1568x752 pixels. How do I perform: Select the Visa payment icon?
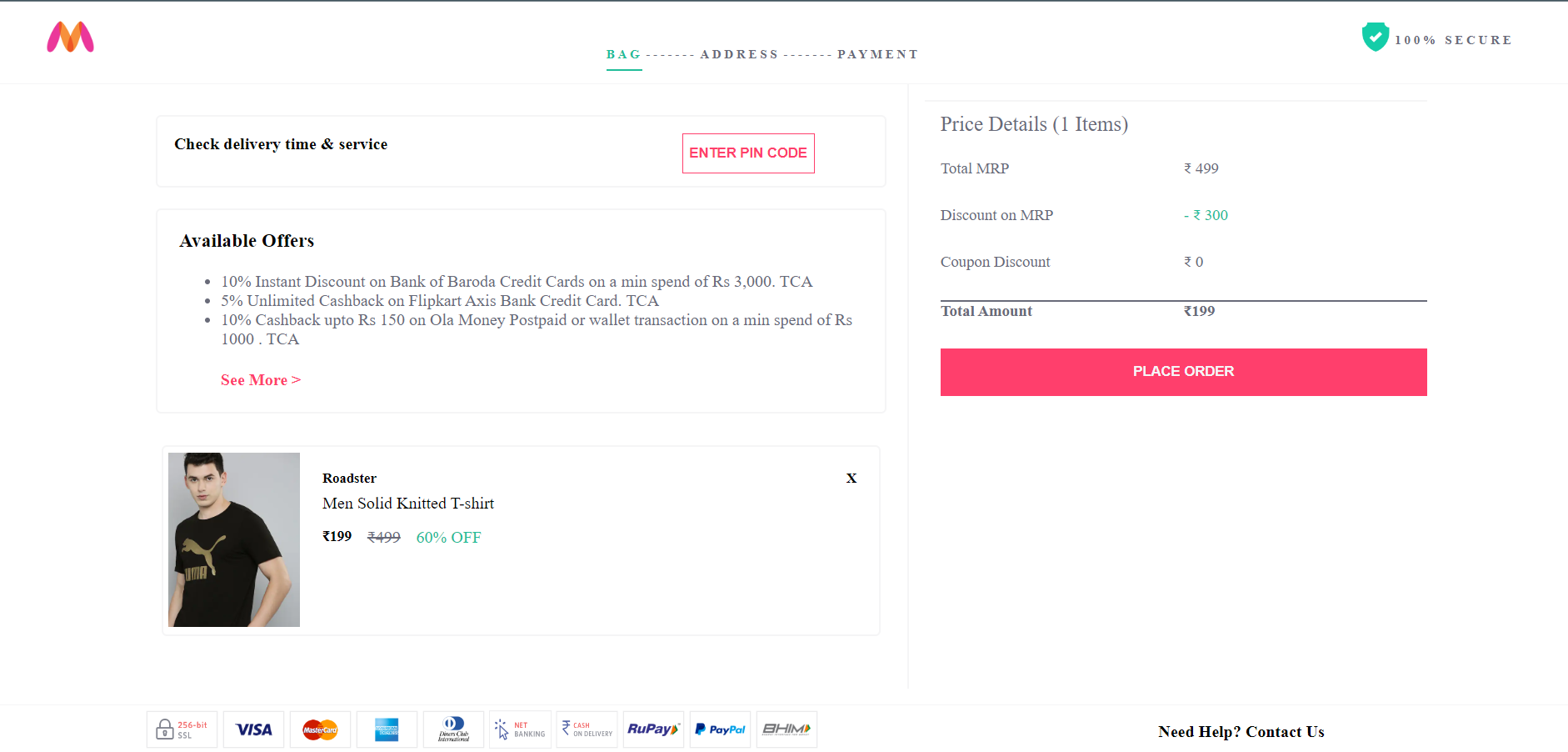click(x=253, y=729)
